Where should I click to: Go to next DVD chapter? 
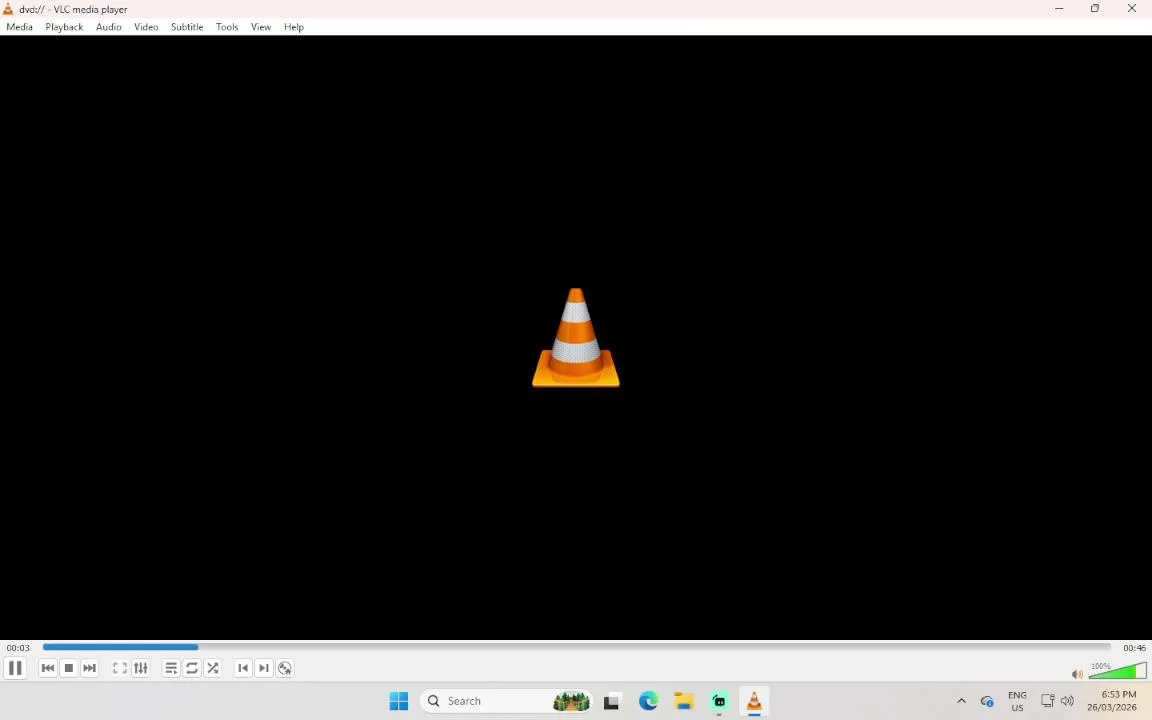(x=264, y=668)
